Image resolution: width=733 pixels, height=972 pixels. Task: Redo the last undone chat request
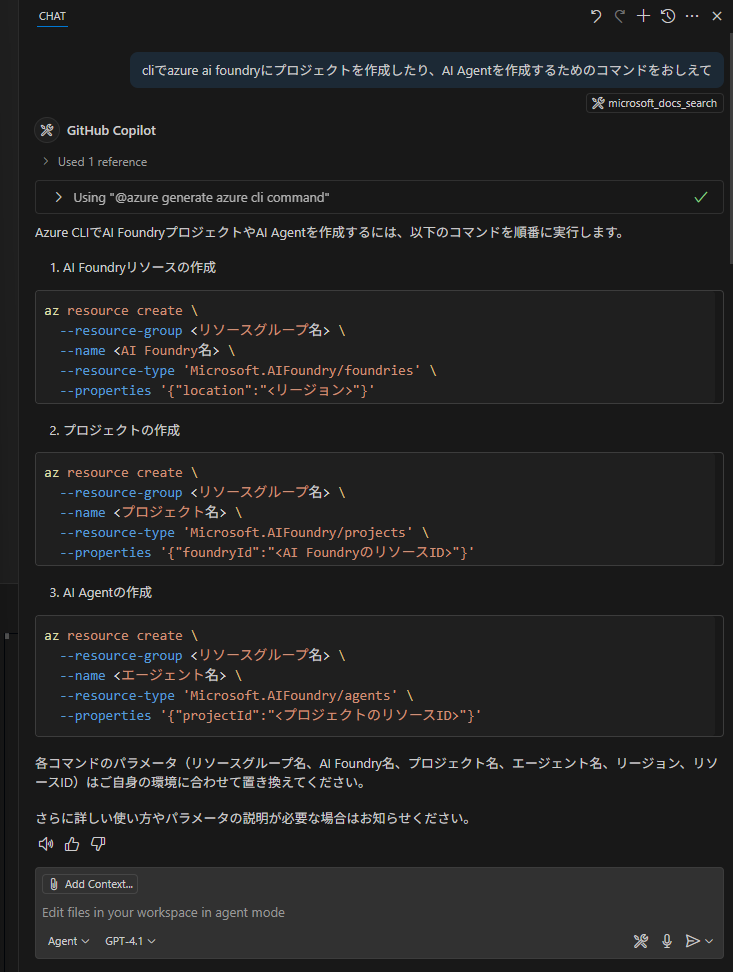(x=620, y=16)
